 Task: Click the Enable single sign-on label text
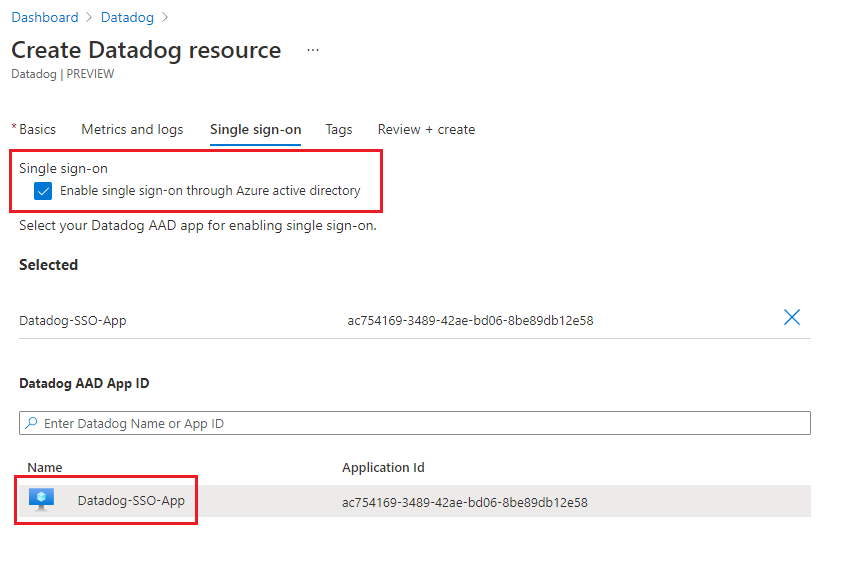click(x=210, y=190)
